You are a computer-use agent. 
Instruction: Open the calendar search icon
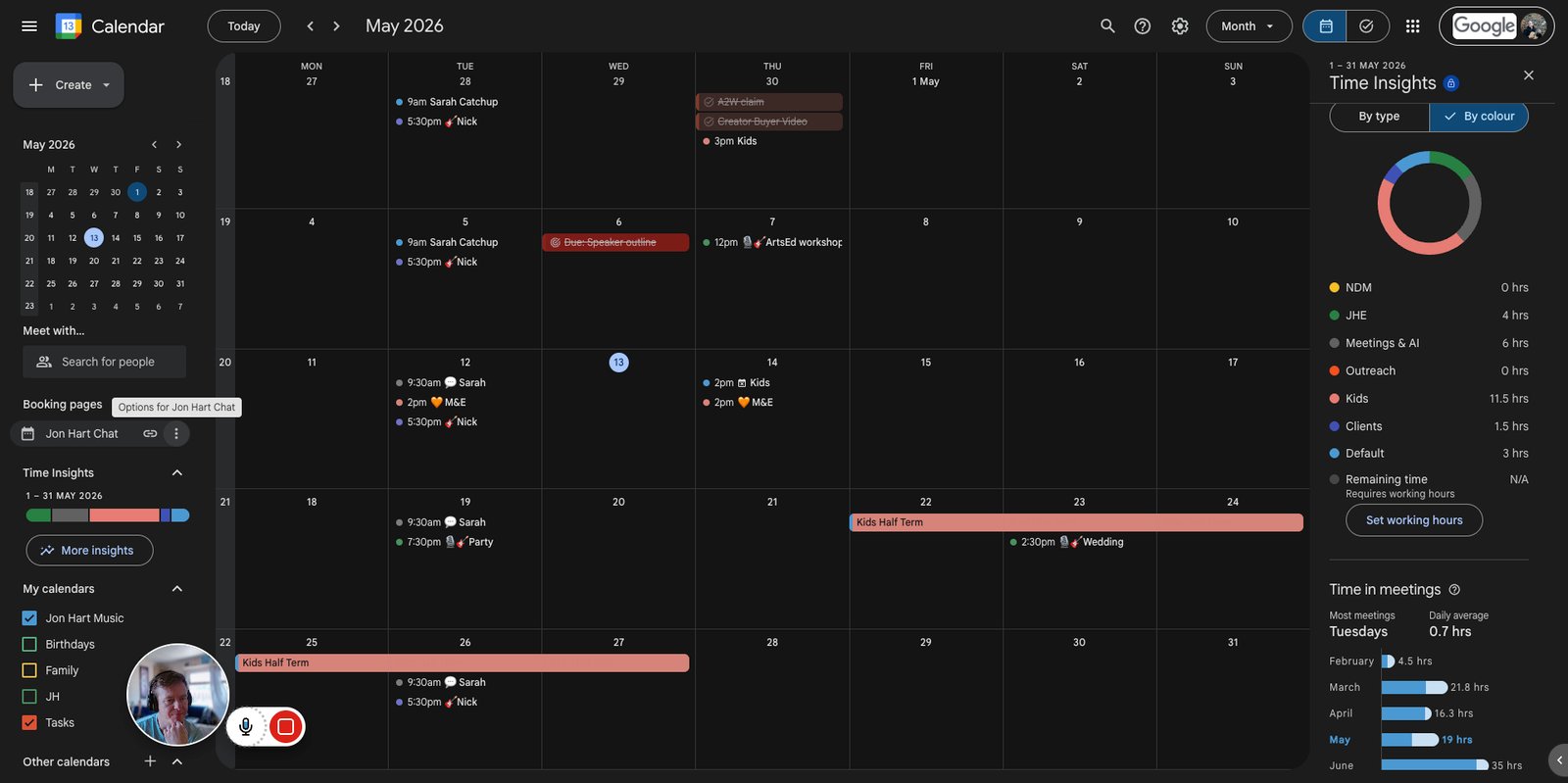click(x=1107, y=26)
